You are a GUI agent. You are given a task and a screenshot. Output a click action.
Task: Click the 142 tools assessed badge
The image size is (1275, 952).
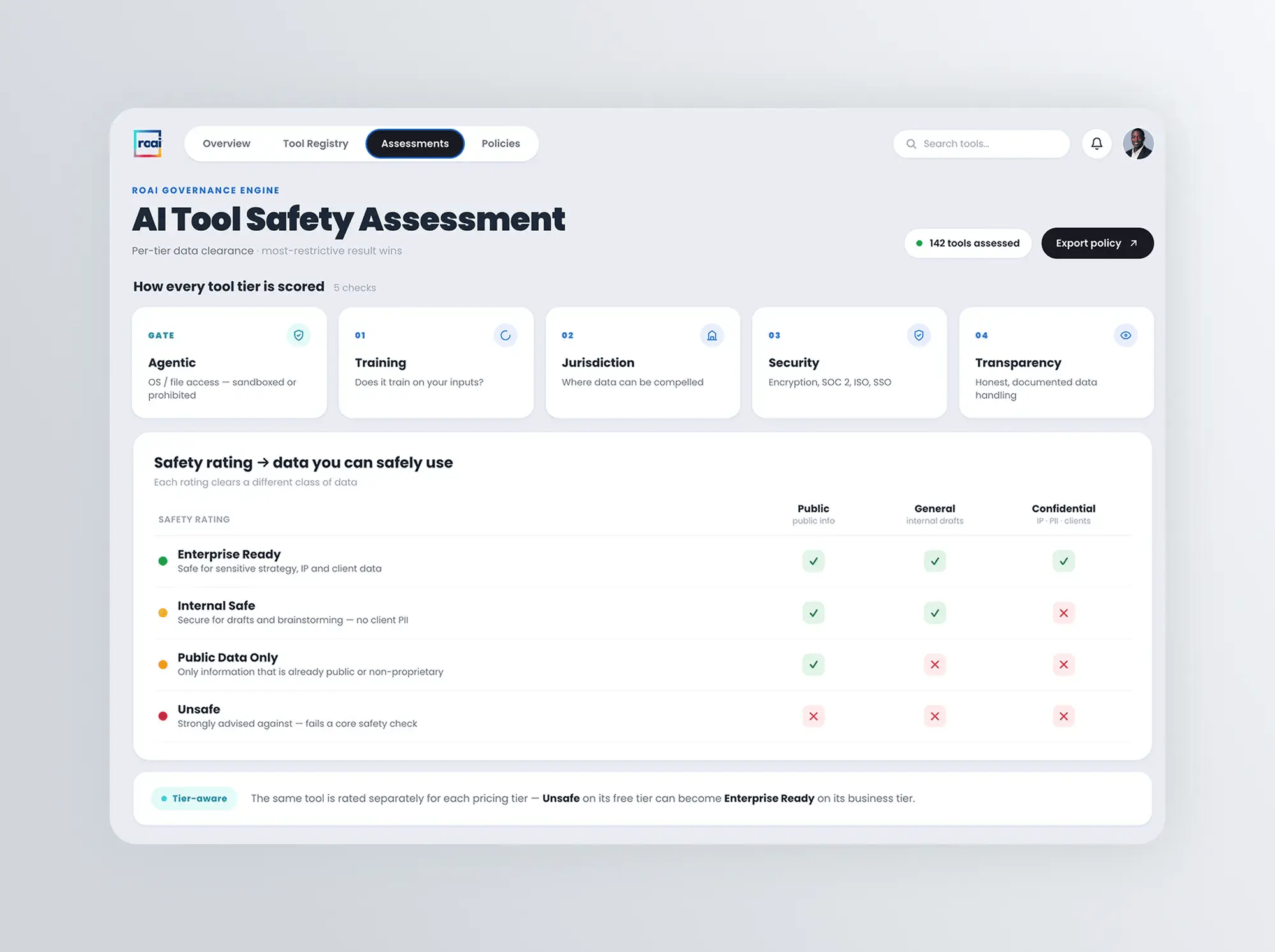968,243
